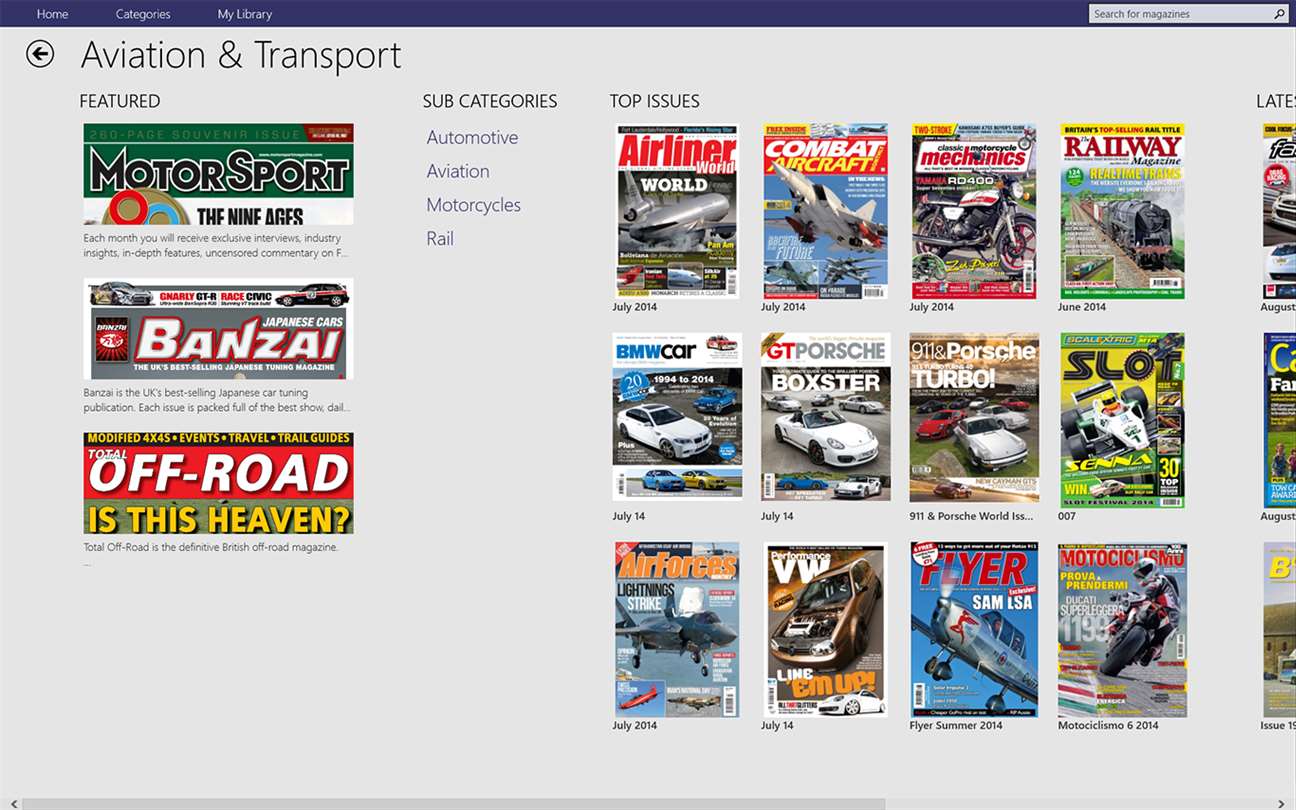Open the featured Banzai magazine banner

coord(218,329)
